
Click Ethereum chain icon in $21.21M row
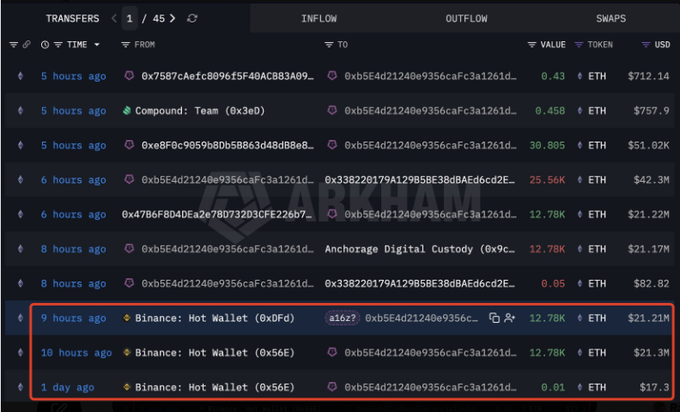pos(20,318)
